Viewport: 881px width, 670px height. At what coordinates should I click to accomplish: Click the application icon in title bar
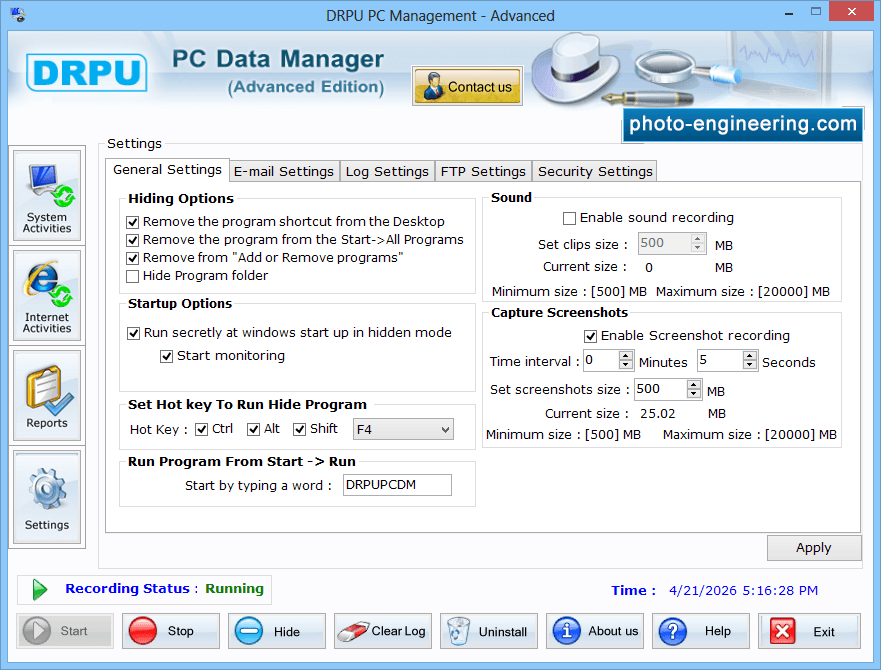[x=17, y=15]
